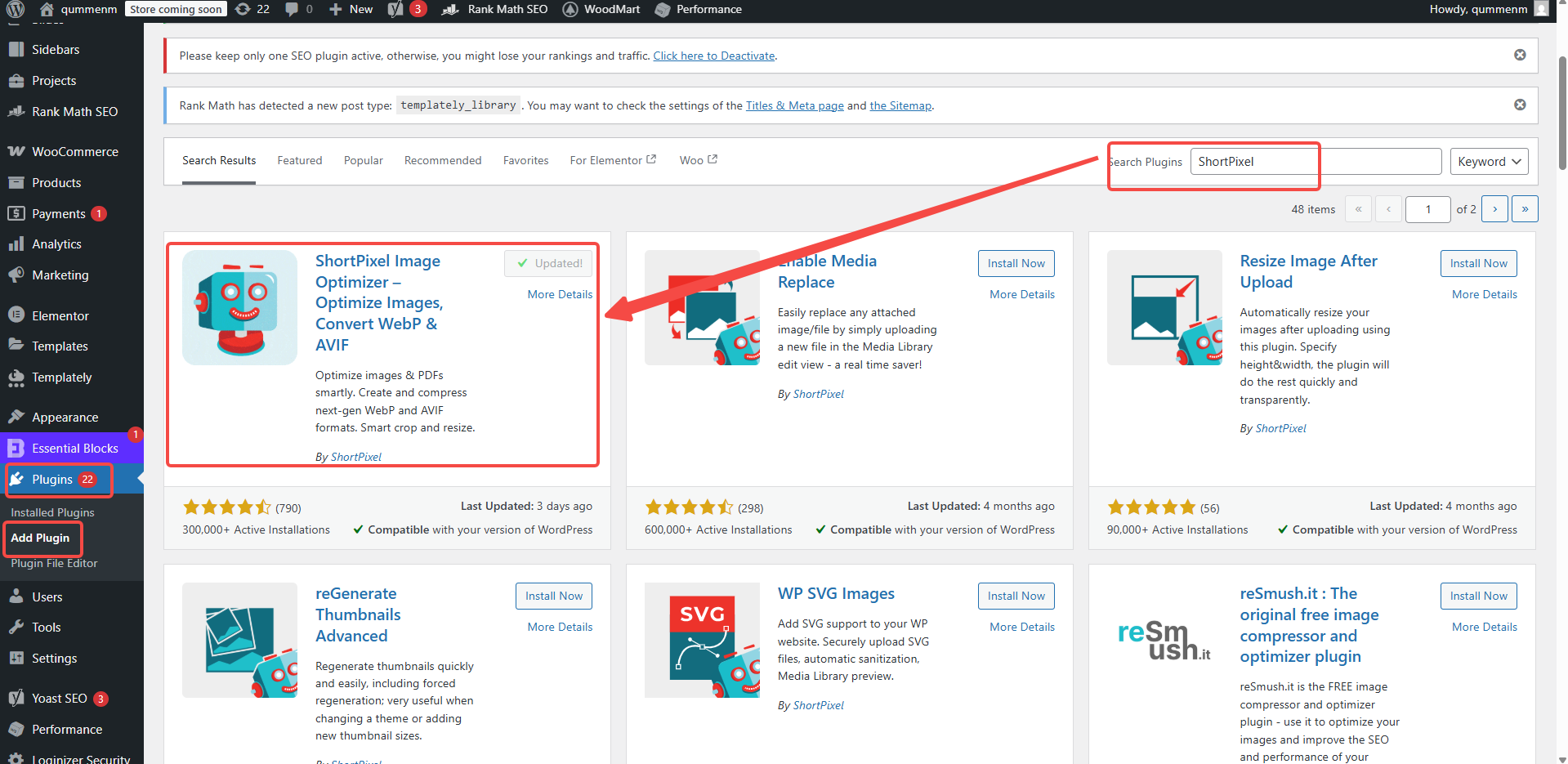Switch to the Popular tab
The height and width of the screenshot is (764, 1568).
click(363, 160)
